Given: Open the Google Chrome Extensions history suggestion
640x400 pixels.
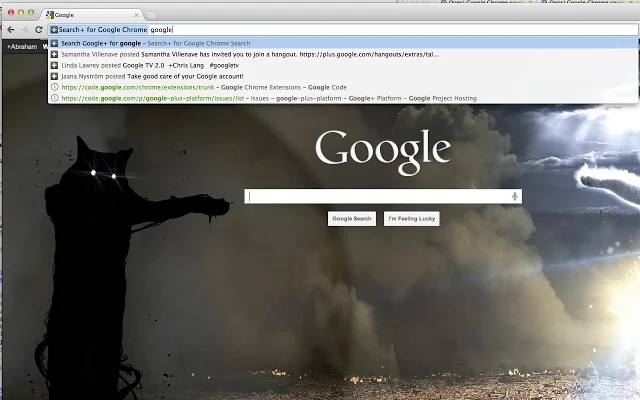Looking at the screenshot, I should tap(343, 87).
